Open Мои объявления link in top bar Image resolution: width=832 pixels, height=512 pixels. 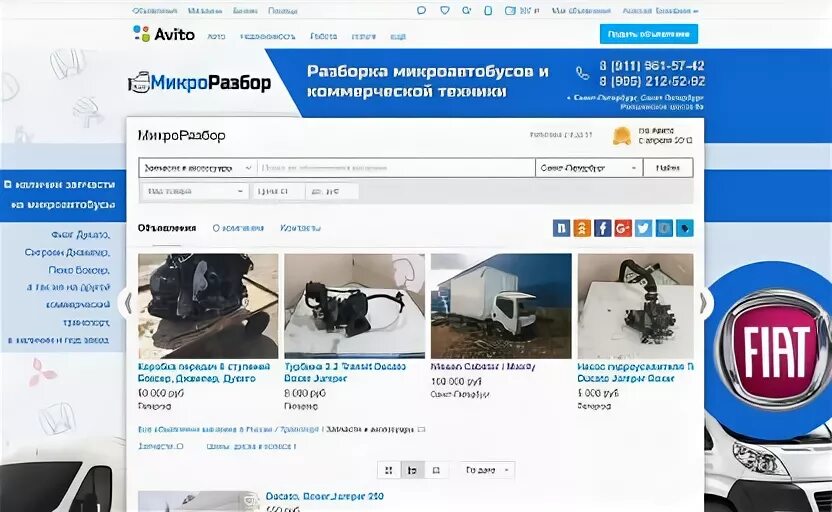coord(581,11)
